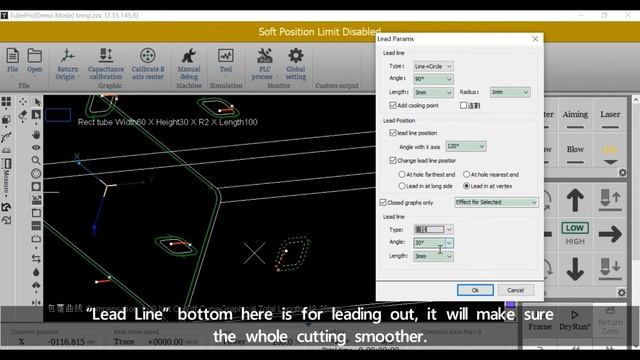The height and width of the screenshot is (360, 640).
Task: Open Angle with X axis dropdown
Action: tap(466, 146)
